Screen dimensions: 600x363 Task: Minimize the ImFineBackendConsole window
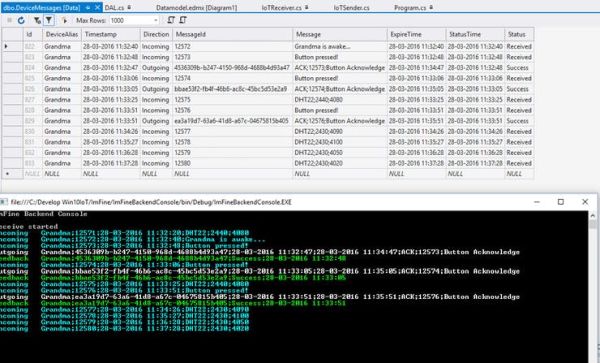tap(537, 202)
